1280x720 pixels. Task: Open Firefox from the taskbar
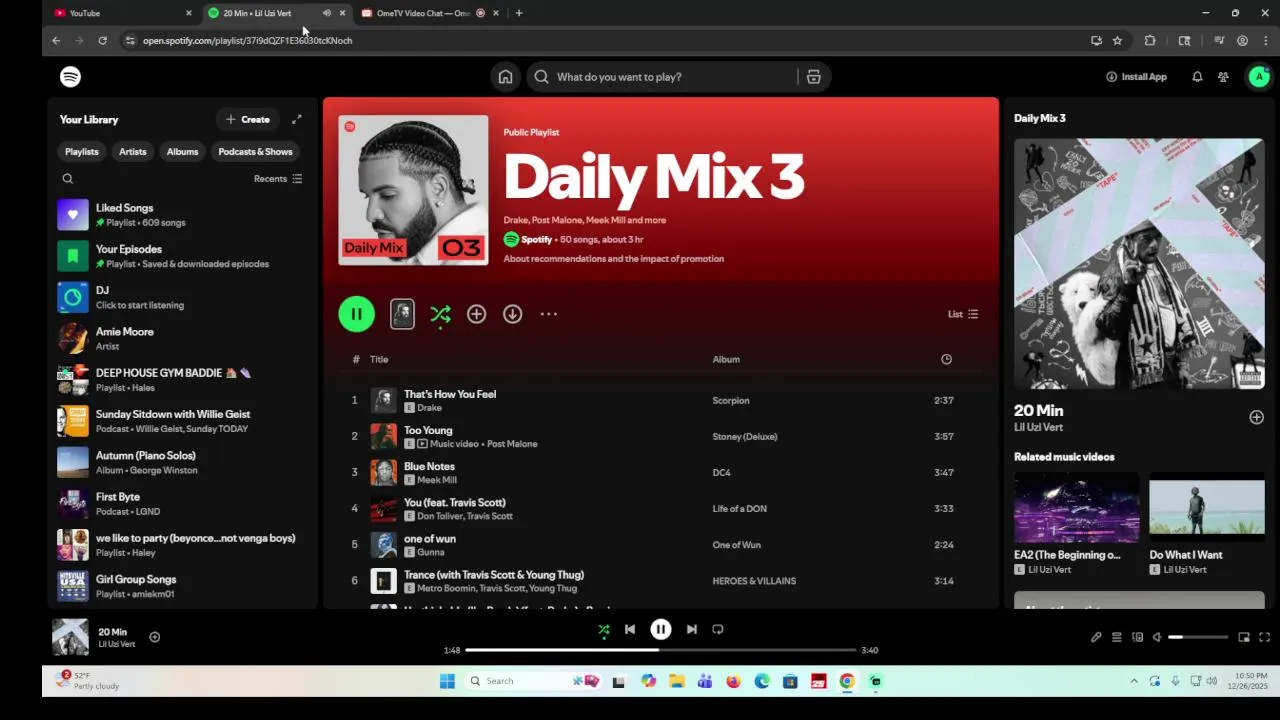click(733, 681)
